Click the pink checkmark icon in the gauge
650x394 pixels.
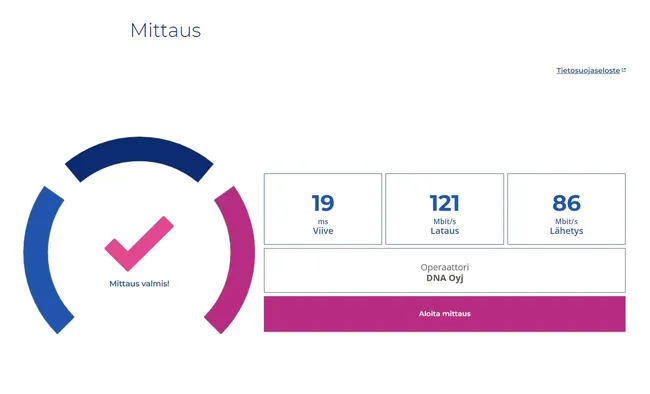coord(139,243)
